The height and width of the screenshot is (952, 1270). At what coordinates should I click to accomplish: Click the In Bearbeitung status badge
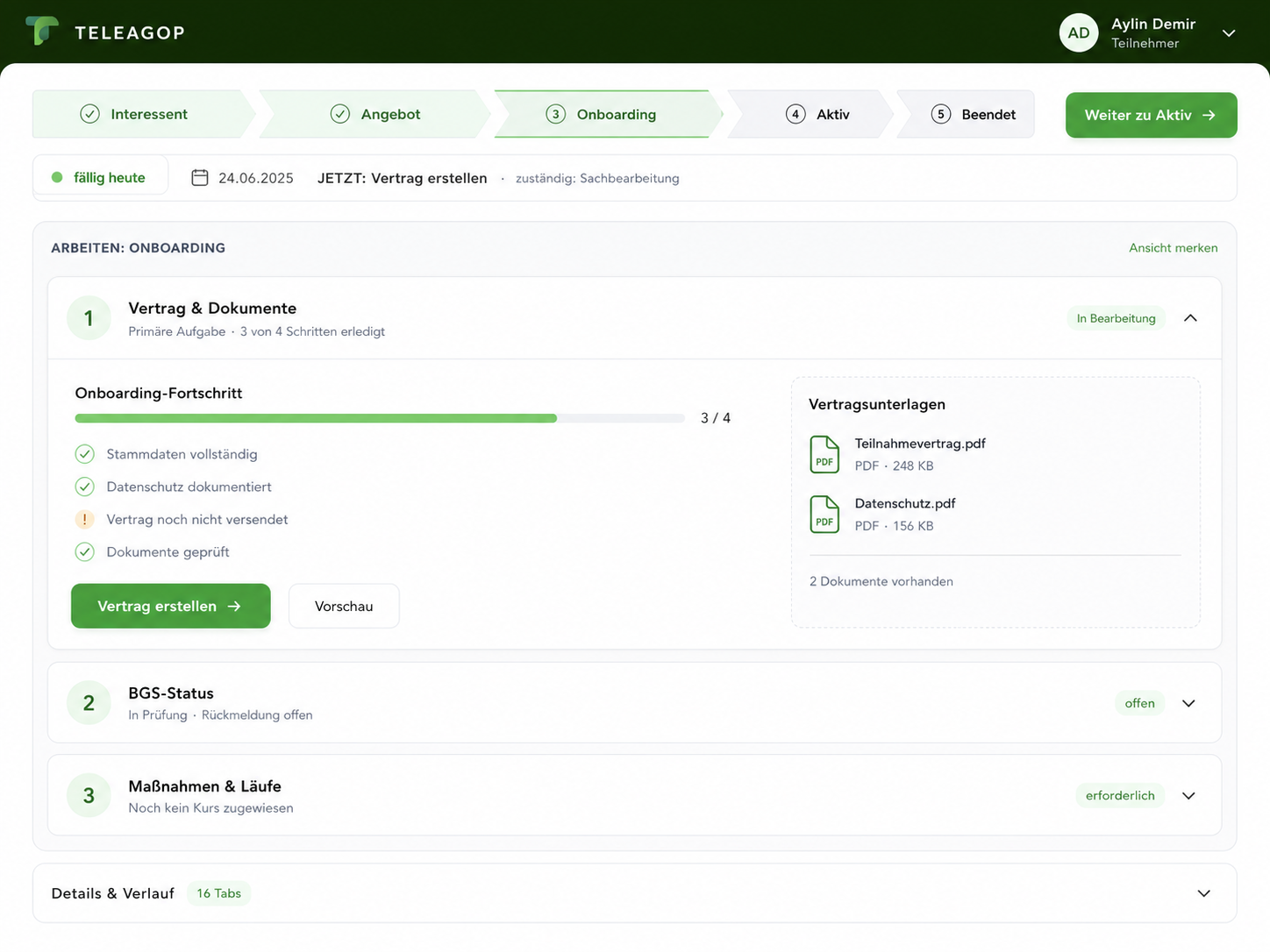(x=1116, y=318)
